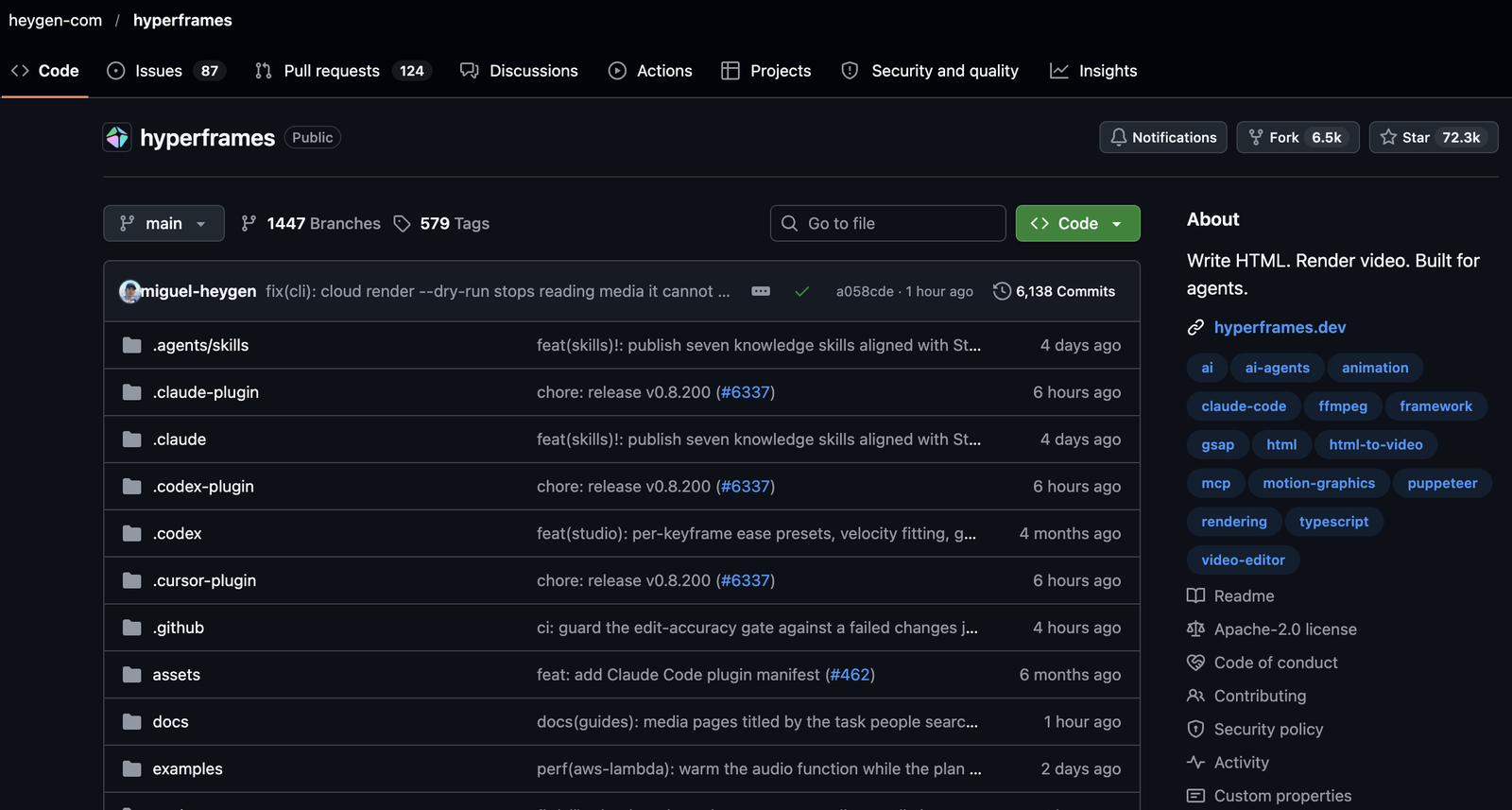Screen dimensions: 1512x810
Task: Open the green Code dropdown button
Action: tap(1077, 223)
